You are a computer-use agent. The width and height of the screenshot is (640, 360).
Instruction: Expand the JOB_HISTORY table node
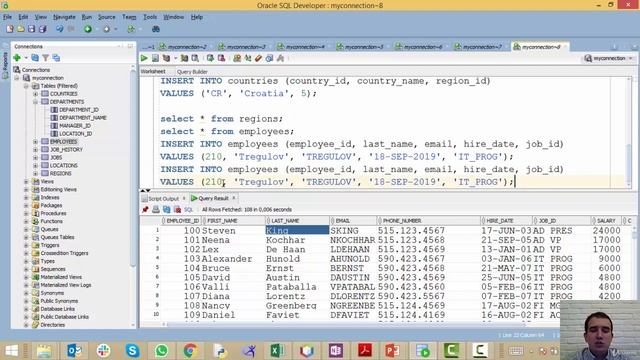[36, 150]
